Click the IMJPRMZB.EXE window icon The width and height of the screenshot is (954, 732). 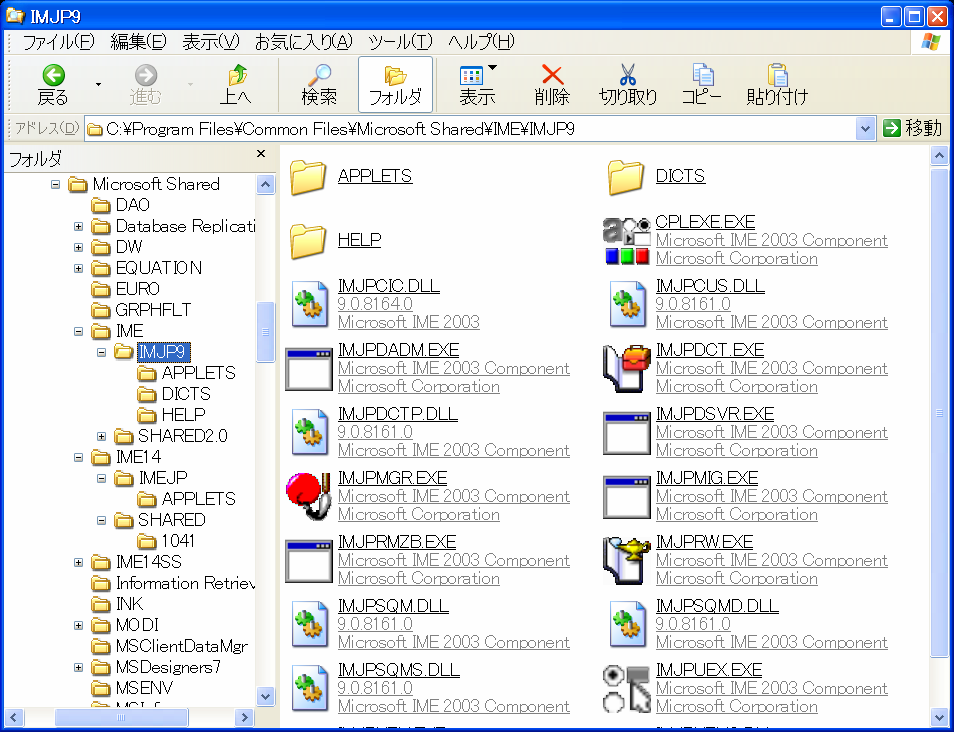(309, 561)
